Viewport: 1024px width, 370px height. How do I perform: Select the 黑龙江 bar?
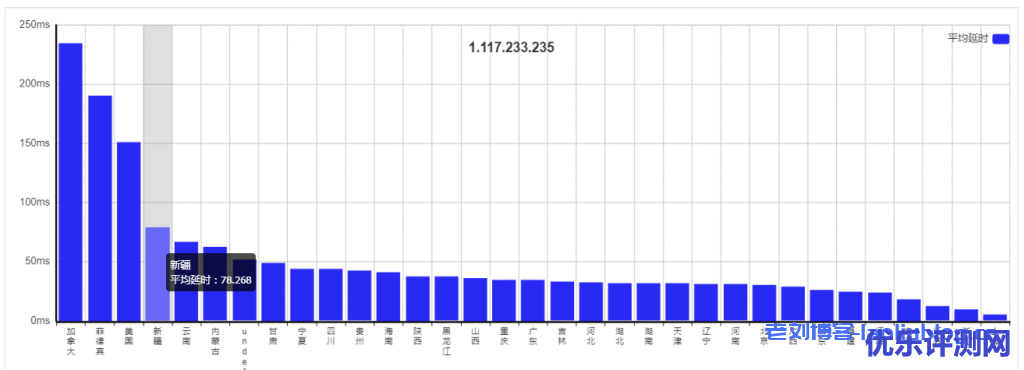point(446,299)
